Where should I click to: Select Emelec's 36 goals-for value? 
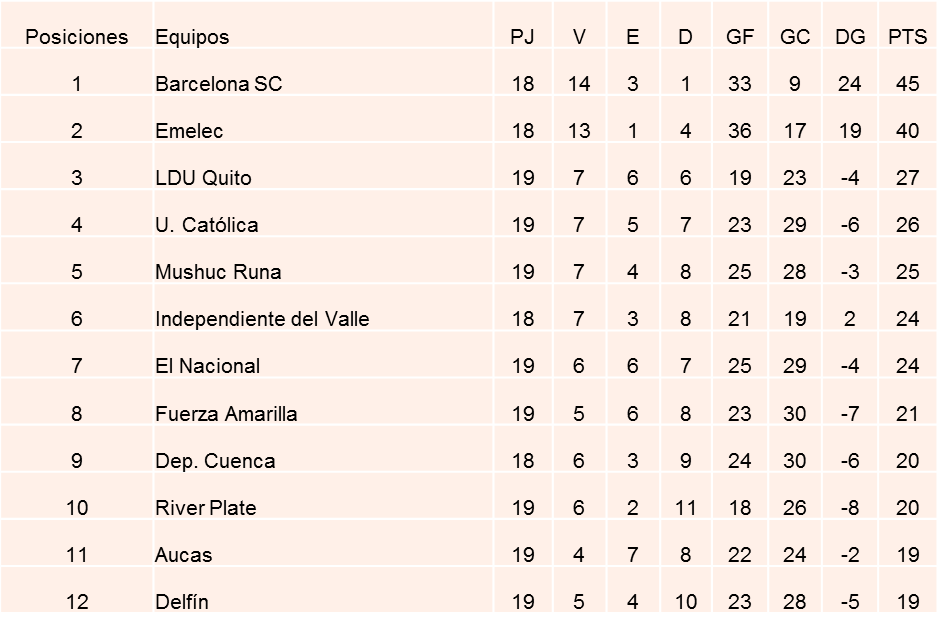pos(740,131)
